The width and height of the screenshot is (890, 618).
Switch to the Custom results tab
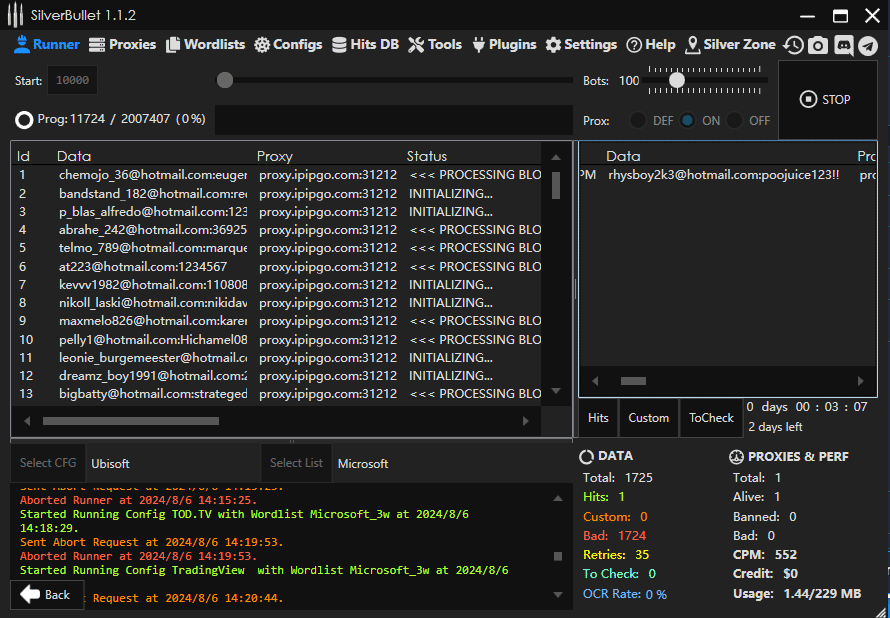[x=648, y=418]
